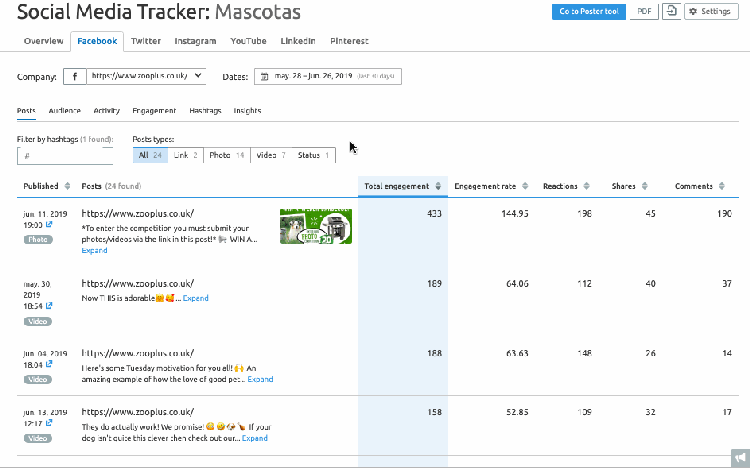Click engagement rate value 144.95
750x468 pixels.
coord(515,213)
